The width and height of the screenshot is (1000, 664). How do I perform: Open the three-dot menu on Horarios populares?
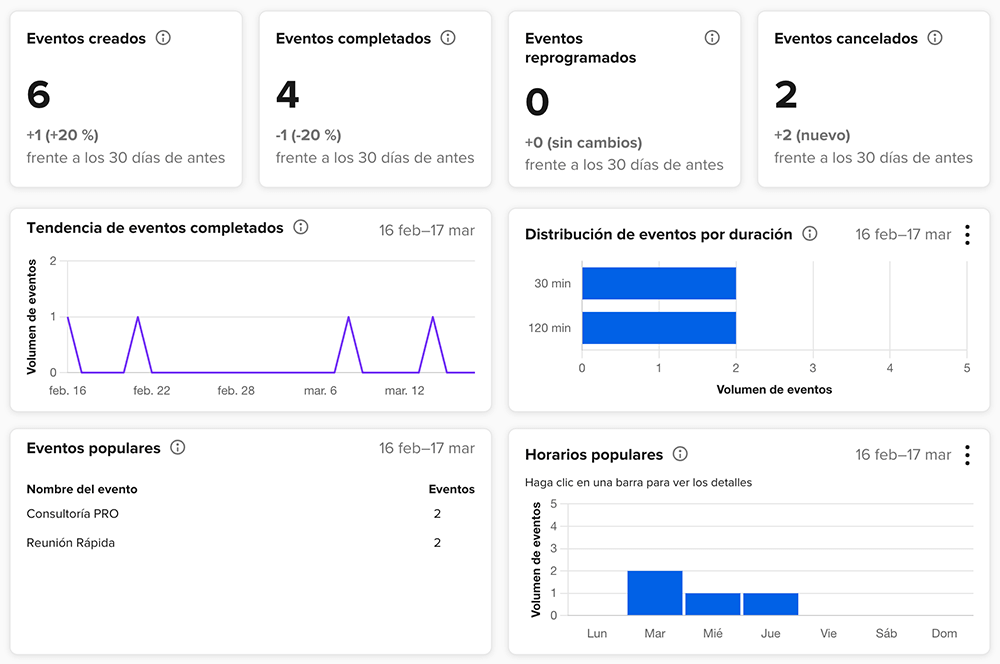(967, 455)
